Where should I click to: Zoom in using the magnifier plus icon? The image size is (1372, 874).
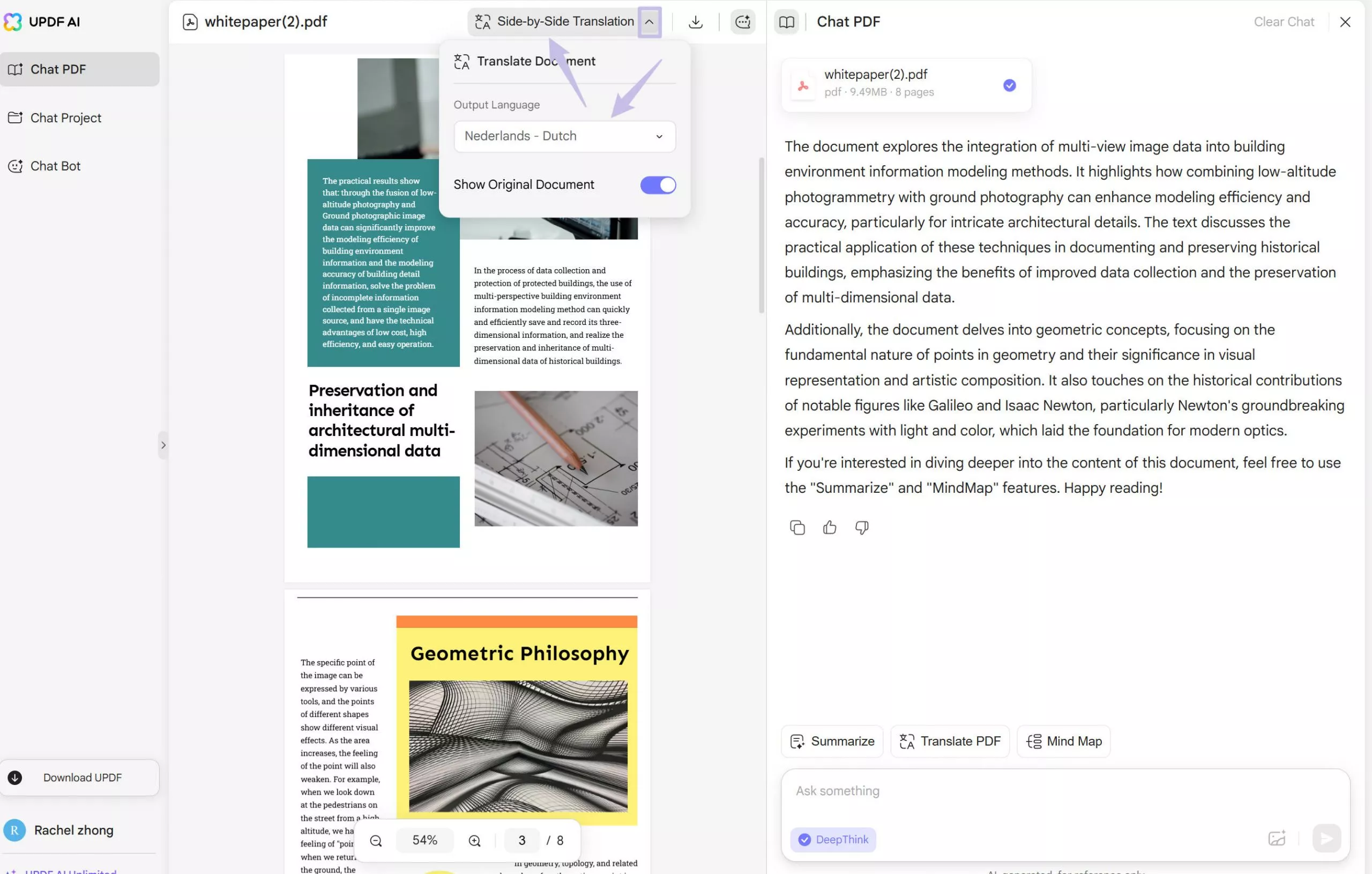[475, 840]
